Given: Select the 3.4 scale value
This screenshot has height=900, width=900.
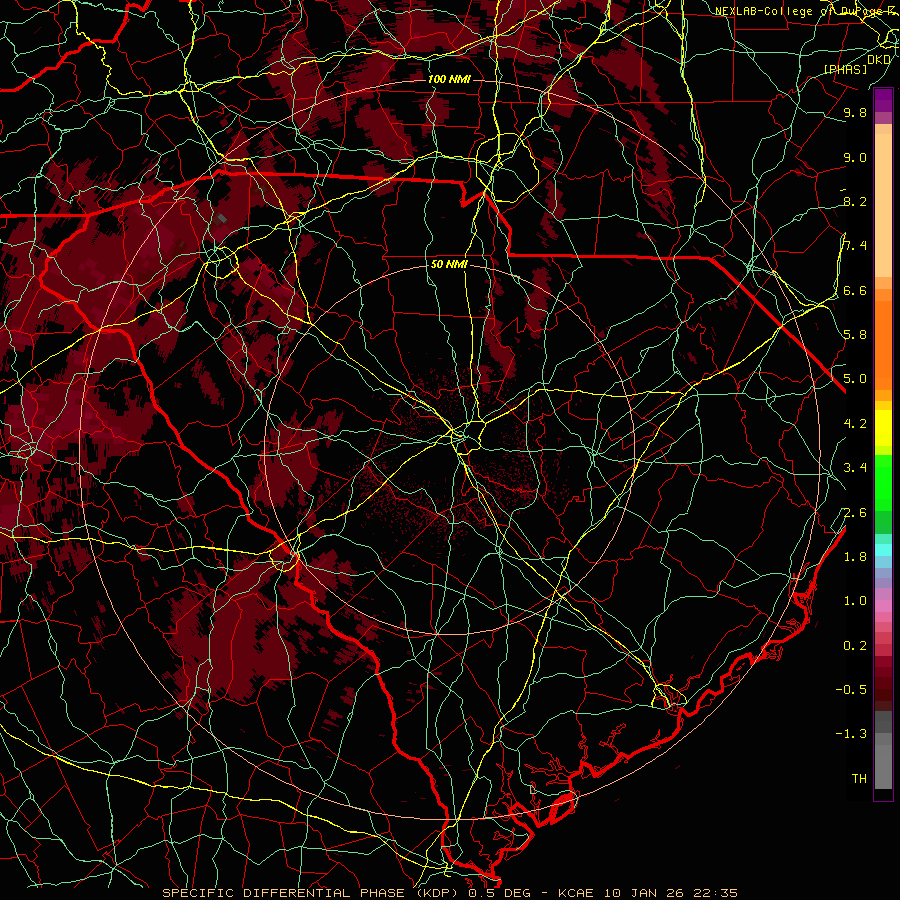Looking at the screenshot, I should (855, 468).
